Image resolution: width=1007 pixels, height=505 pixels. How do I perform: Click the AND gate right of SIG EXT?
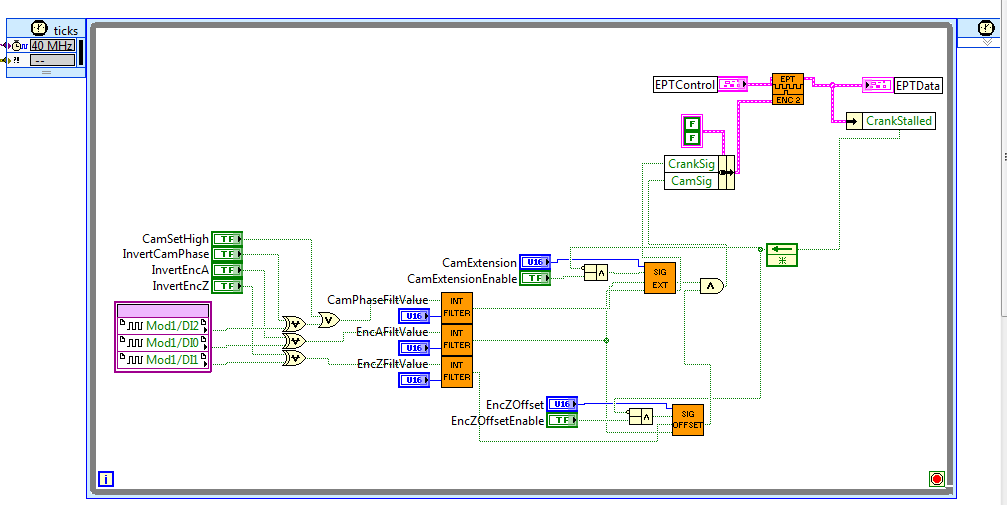pos(712,286)
